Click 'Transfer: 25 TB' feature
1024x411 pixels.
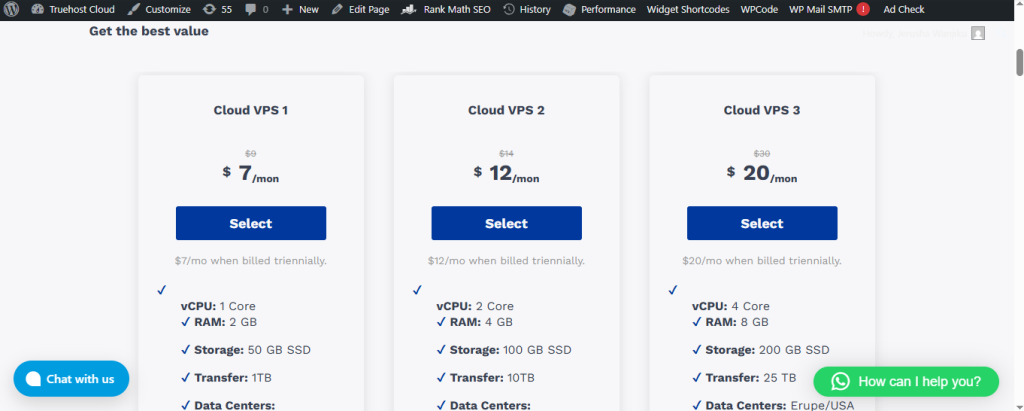click(x=744, y=378)
